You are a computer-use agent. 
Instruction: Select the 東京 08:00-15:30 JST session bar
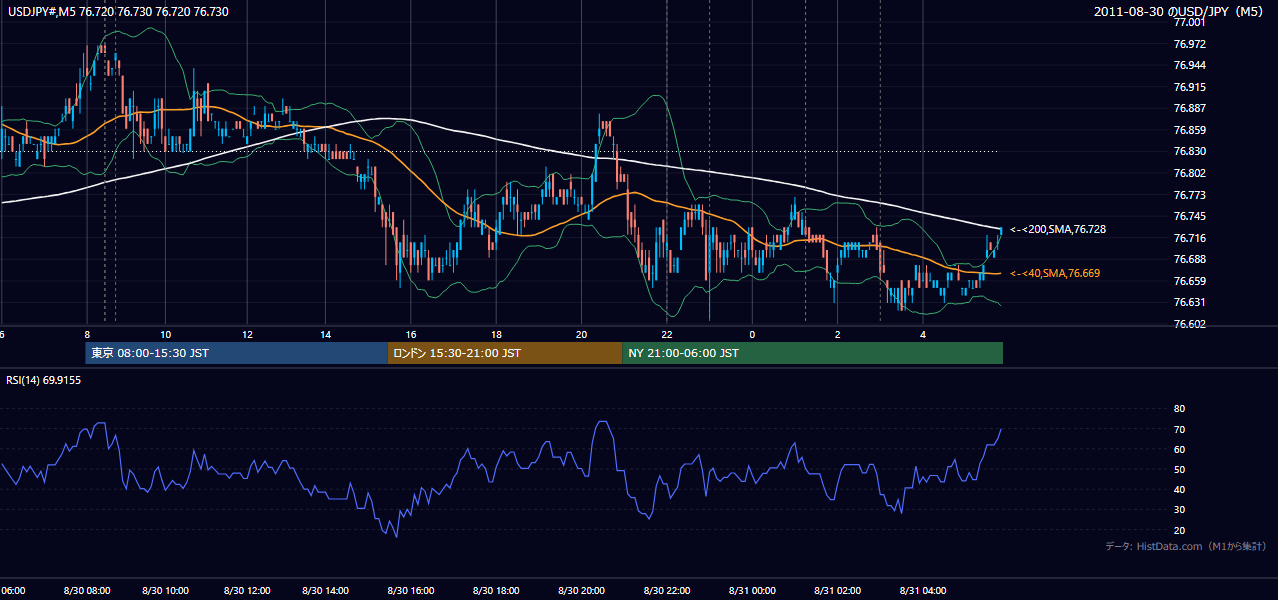point(237,353)
